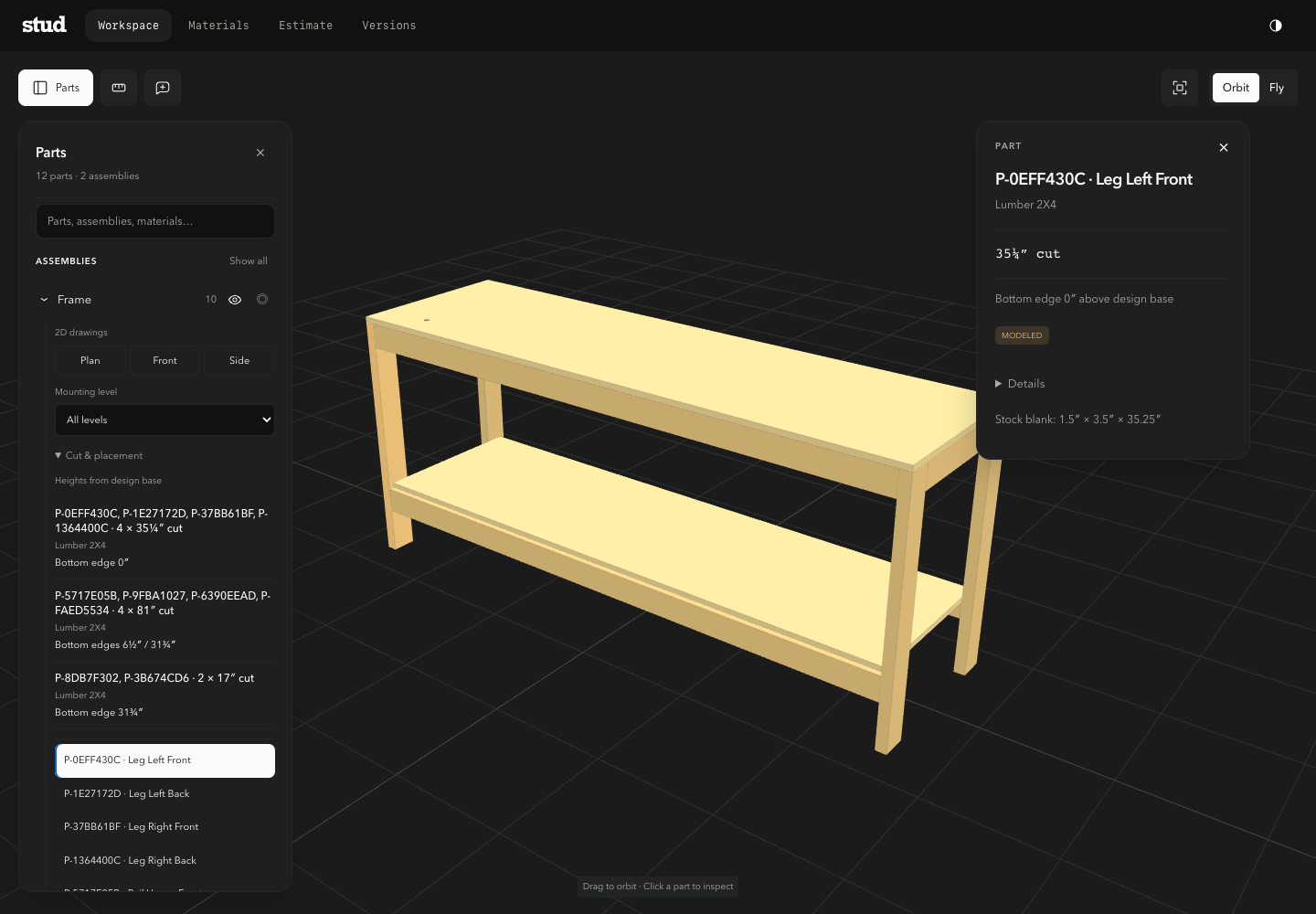Close the Part details card
Viewport: 1316px width, 914px height.
pyautogui.click(x=1224, y=147)
